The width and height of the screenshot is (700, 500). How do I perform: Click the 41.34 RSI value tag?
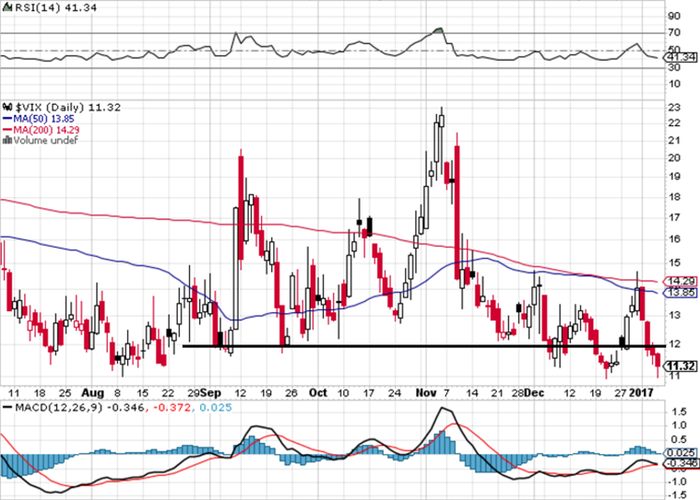pos(678,57)
